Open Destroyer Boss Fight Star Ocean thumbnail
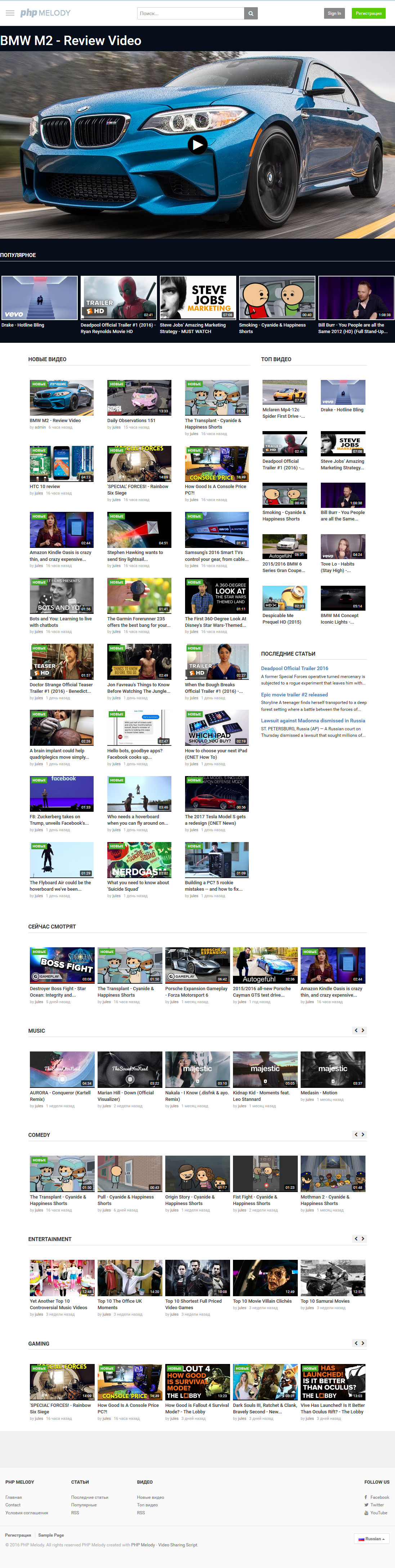The height and width of the screenshot is (1568, 395). pos(62,965)
